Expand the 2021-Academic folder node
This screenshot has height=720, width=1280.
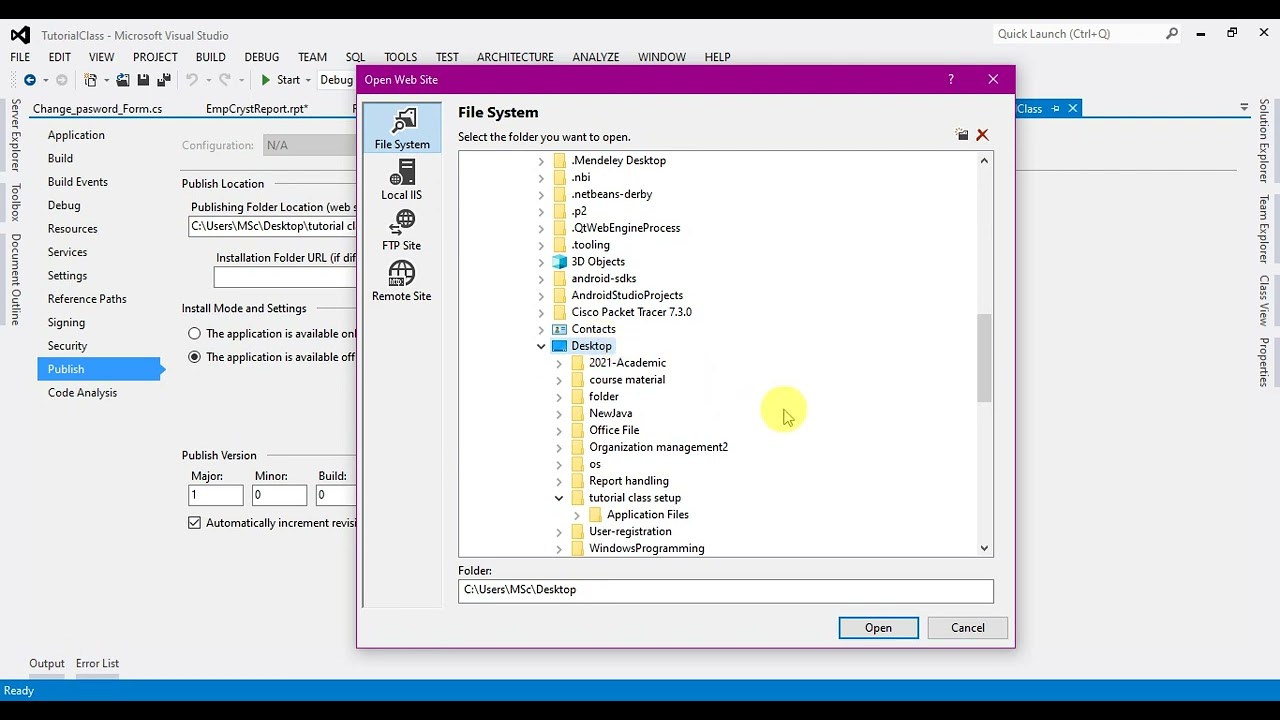point(559,363)
